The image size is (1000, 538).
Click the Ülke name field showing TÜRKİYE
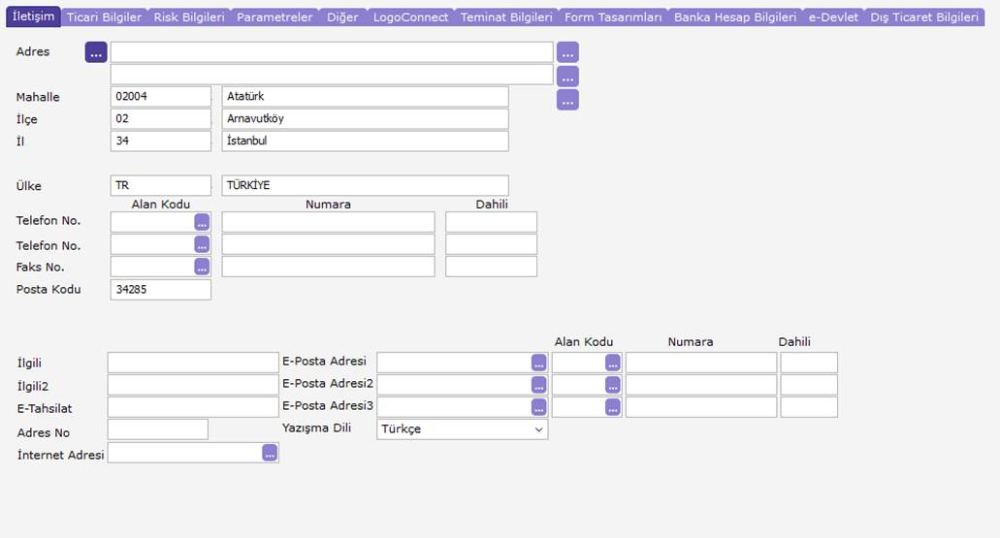tap(365, 185)
